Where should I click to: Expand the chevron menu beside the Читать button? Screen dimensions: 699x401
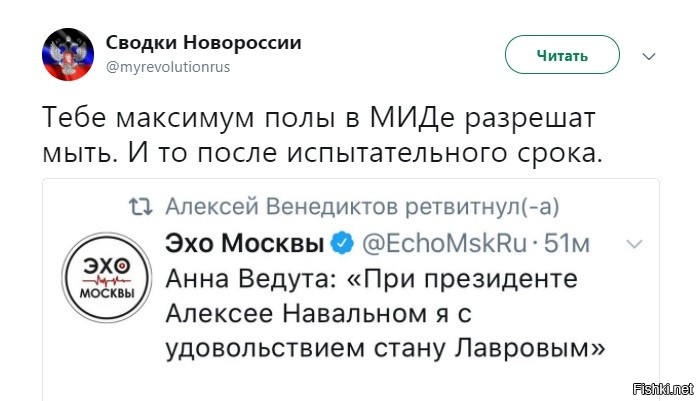[649, 57]
